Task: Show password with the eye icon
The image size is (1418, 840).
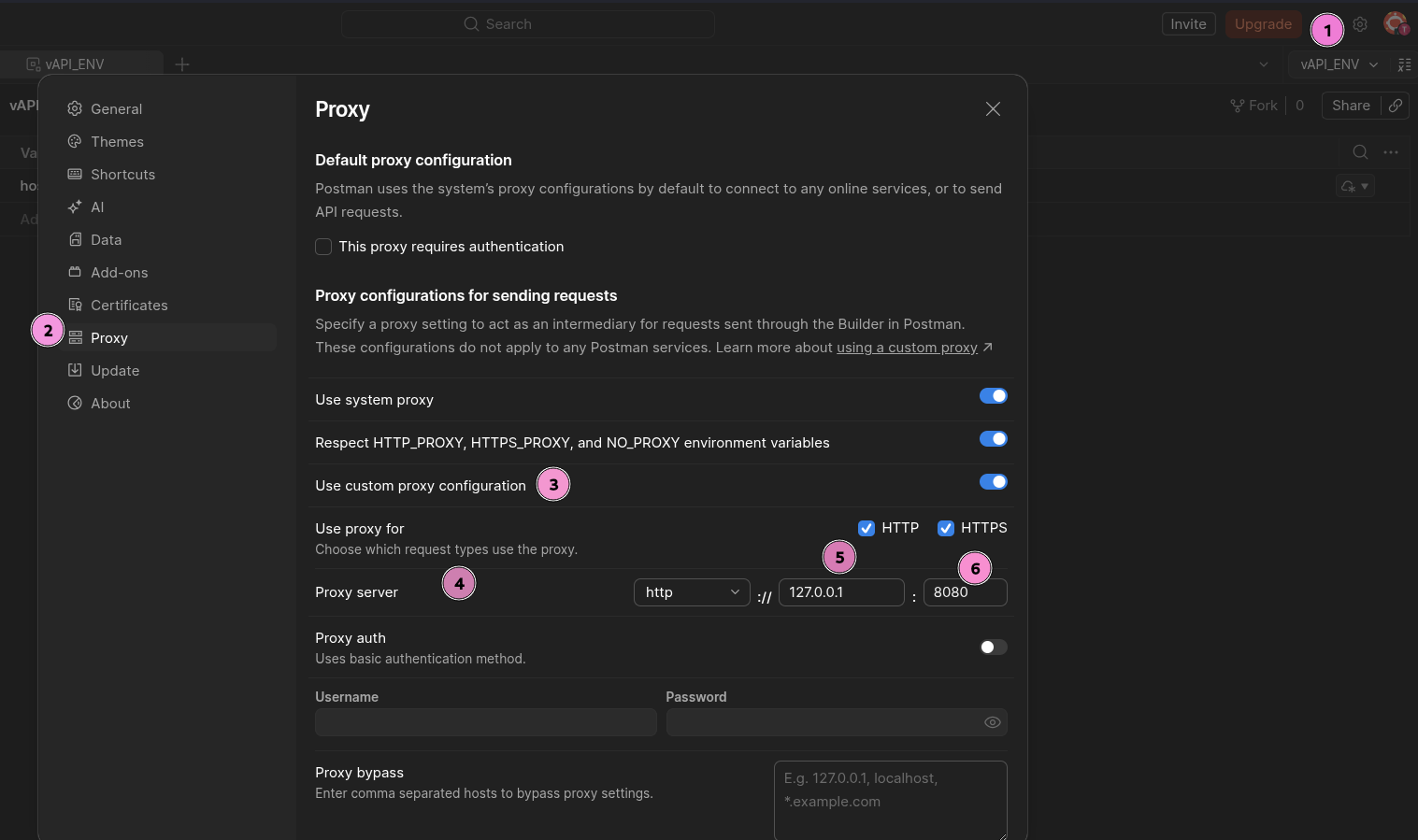Action: point(993,722)
